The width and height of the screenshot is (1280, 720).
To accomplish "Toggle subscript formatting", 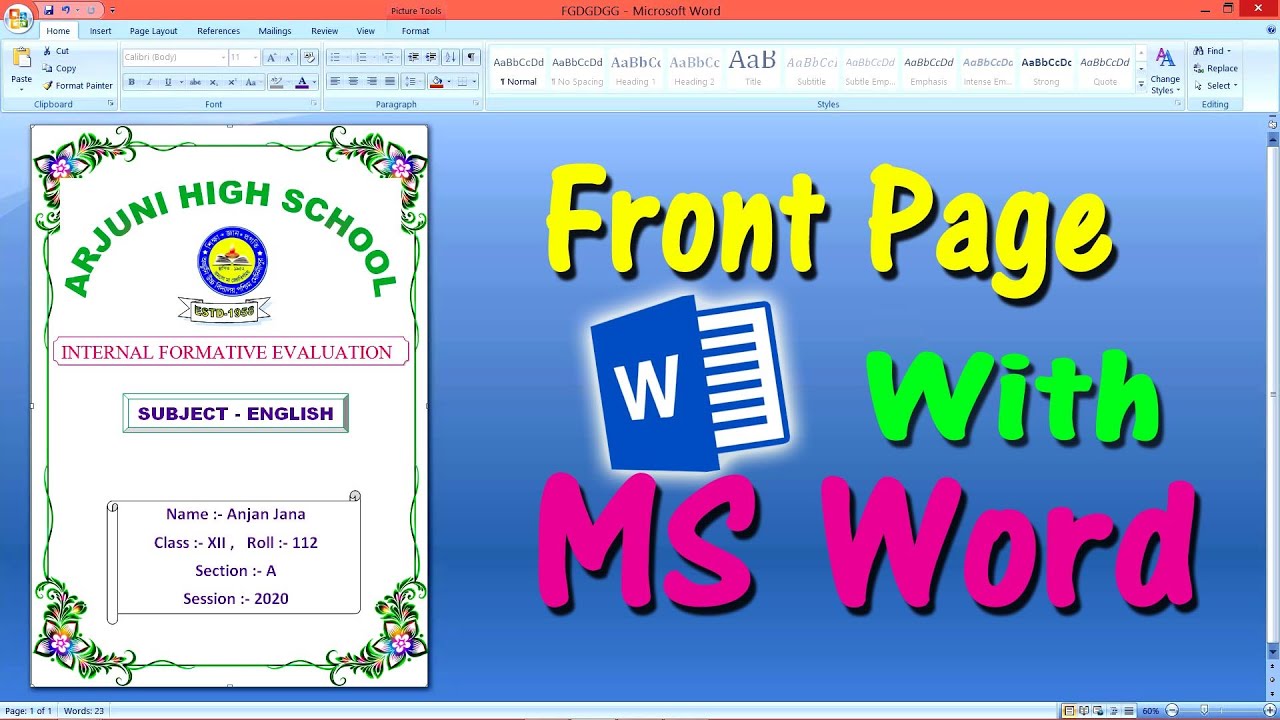I will [x=214, y=82].
